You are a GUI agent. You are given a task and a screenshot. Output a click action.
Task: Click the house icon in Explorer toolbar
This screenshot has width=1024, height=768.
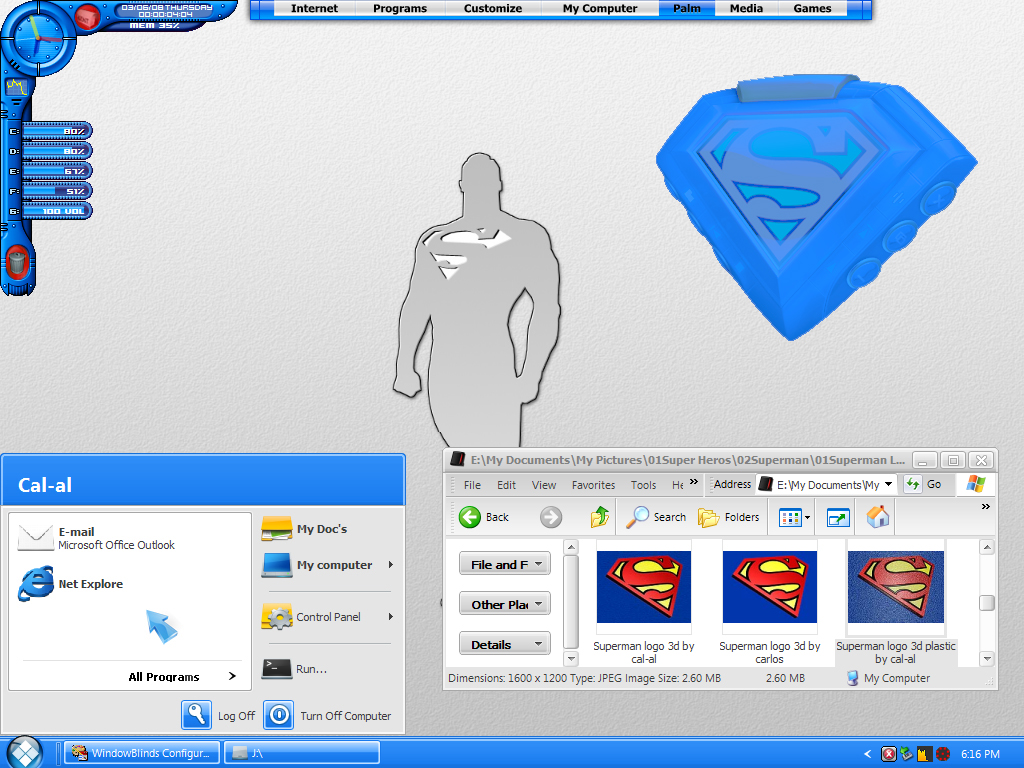(x=878, y=517)
